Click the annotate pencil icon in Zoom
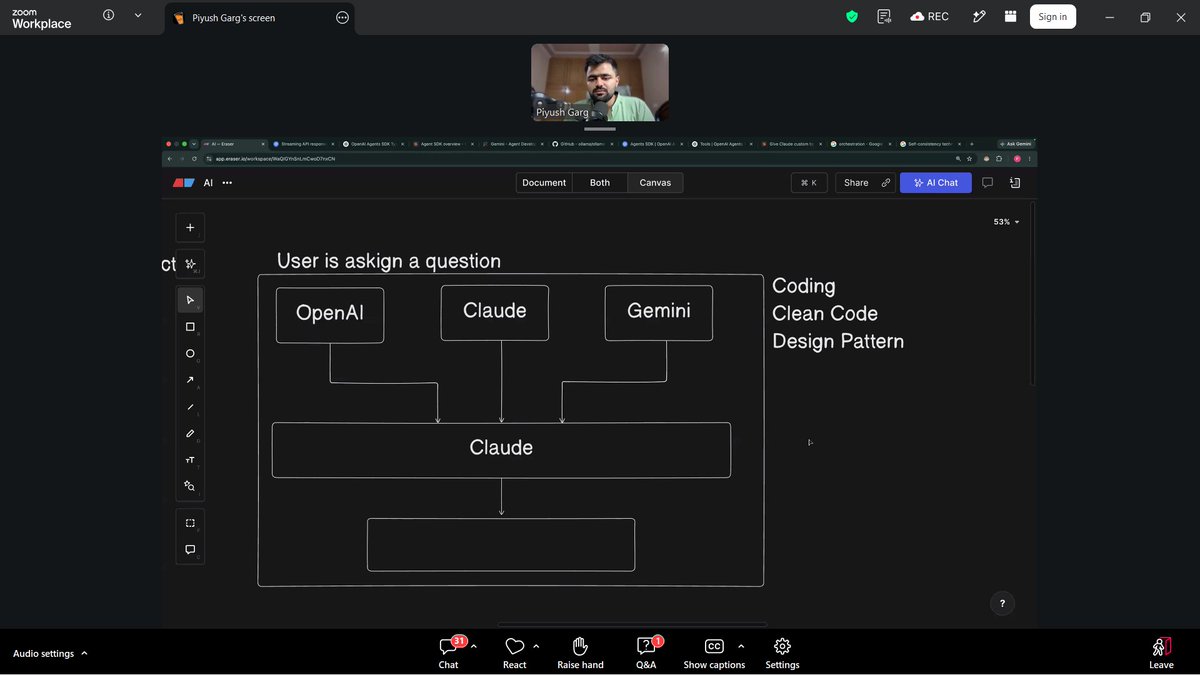The image size is (1200, 675). coord(980,16)
